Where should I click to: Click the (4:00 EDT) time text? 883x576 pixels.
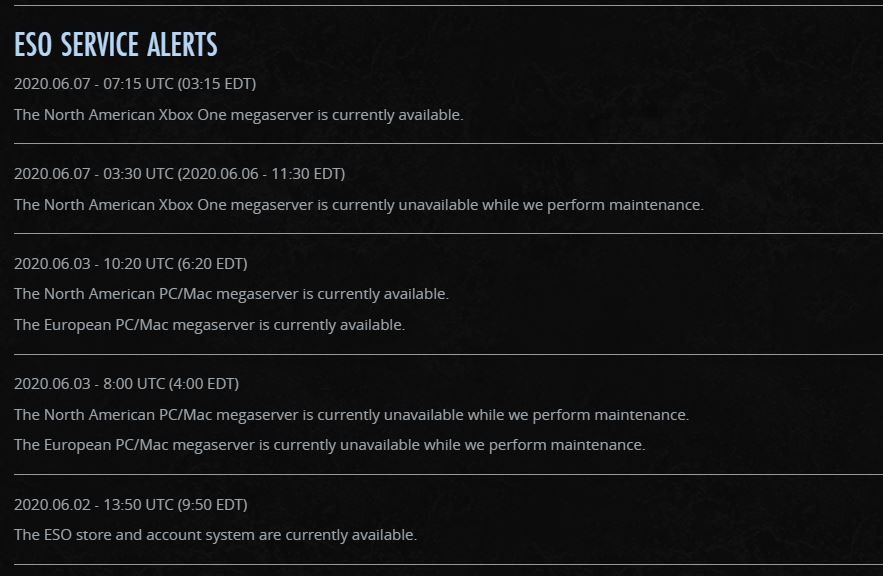click(204, 384)
